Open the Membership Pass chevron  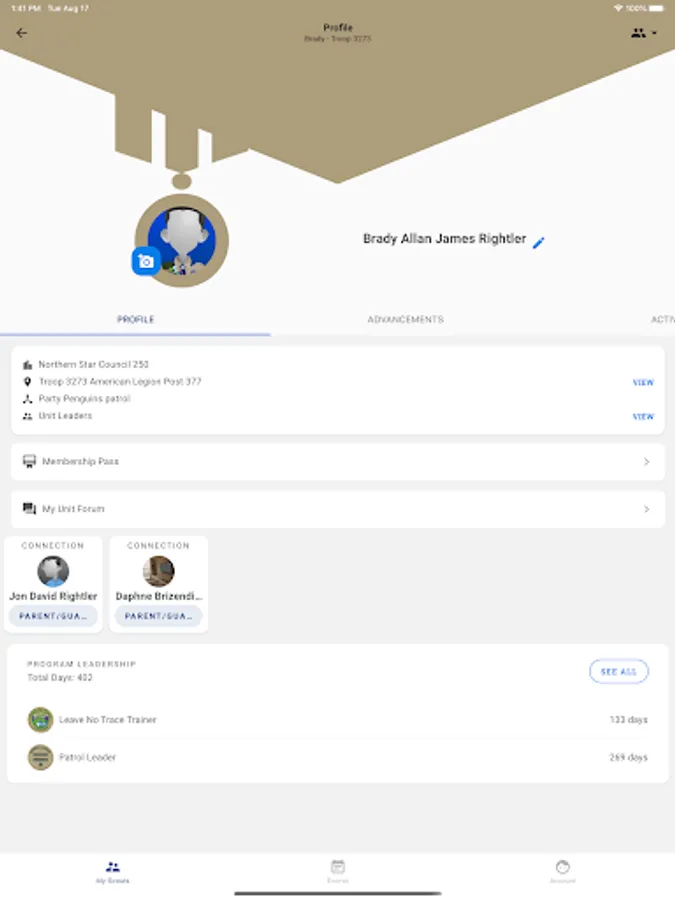[x=646, y=461]
